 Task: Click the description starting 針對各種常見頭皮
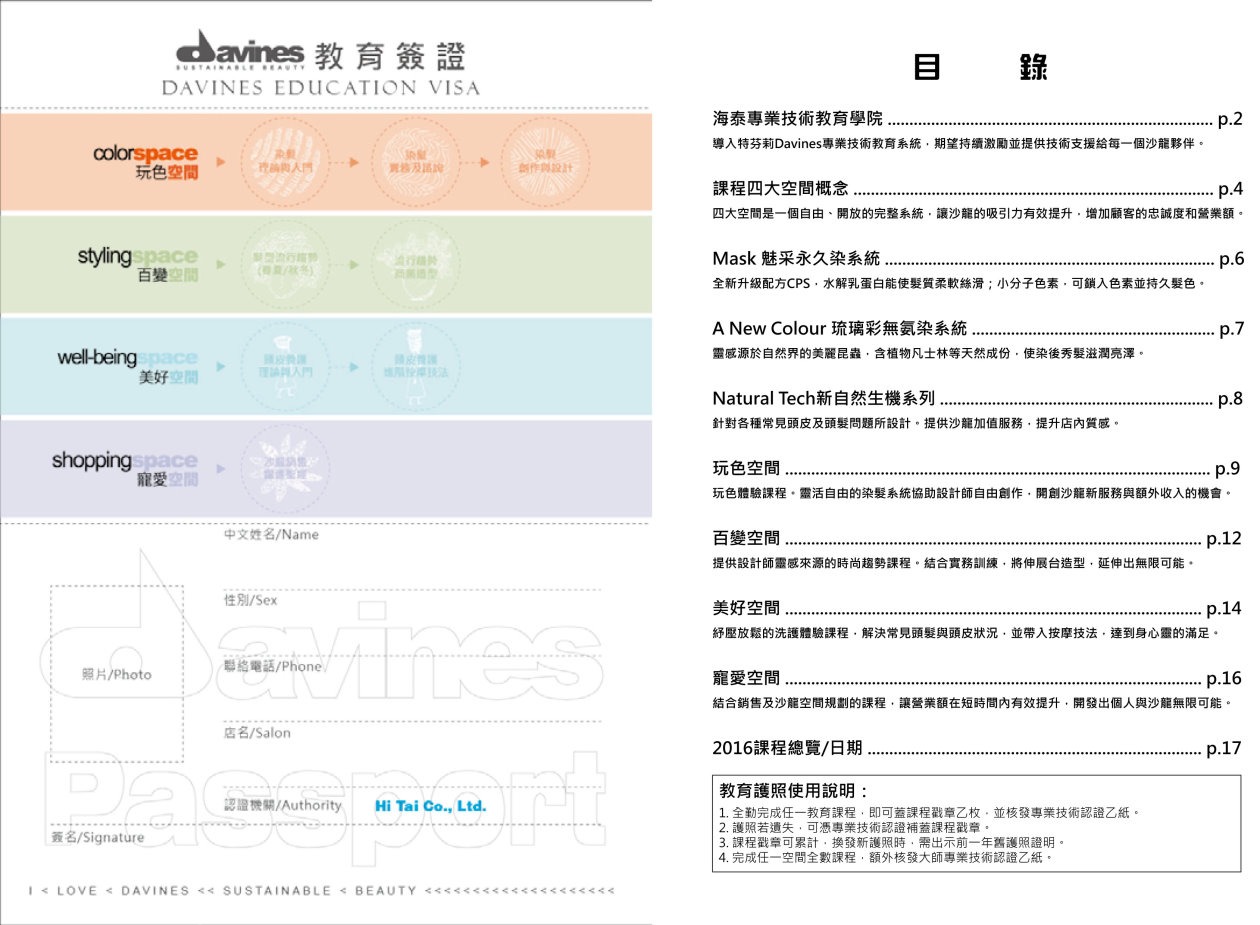916,423
